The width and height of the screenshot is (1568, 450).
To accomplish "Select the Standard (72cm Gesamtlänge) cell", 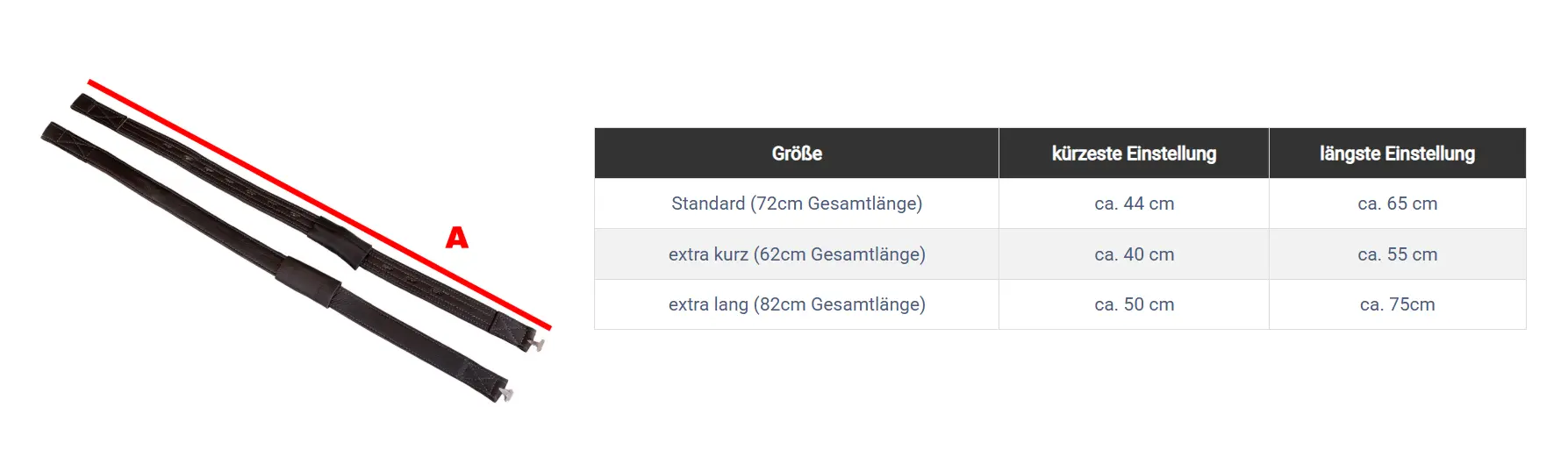I will click(797, 204).
